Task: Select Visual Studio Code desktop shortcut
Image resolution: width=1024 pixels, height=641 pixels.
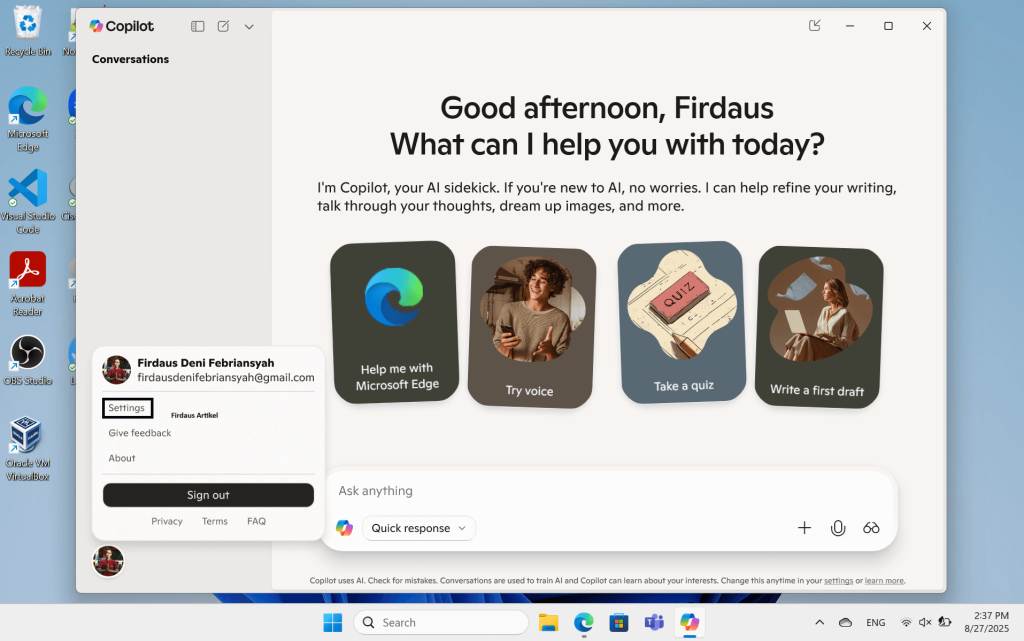Action: (27, 202)
